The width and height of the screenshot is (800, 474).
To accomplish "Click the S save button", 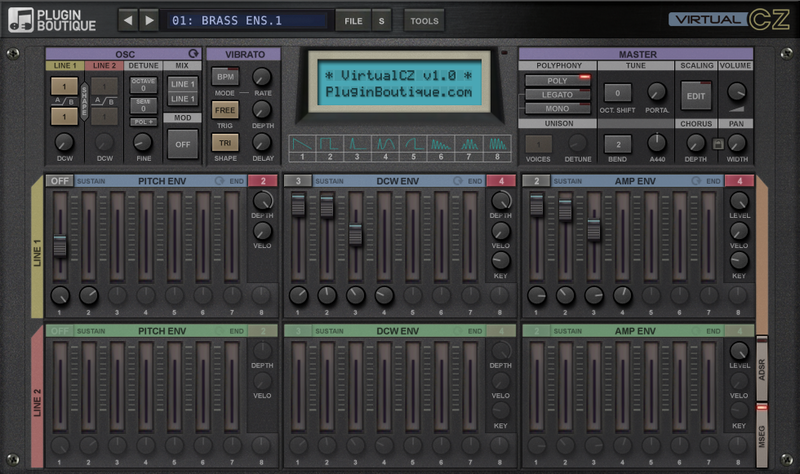I will 381,20.
